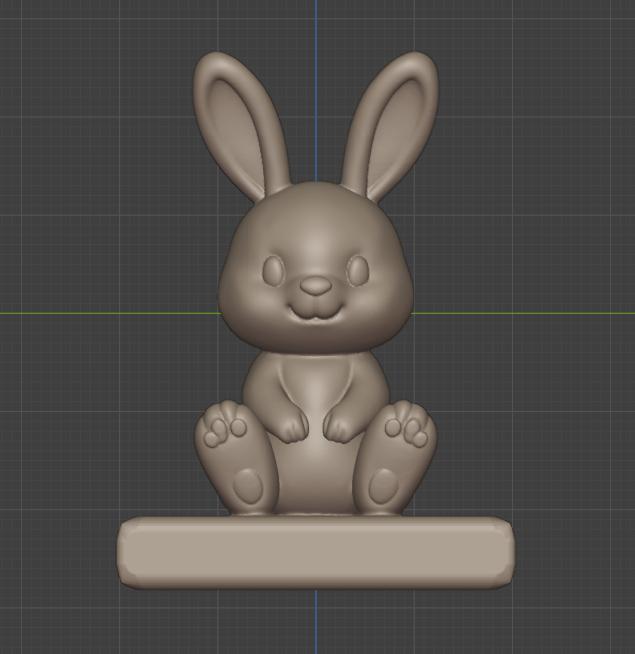Image resolution: width=635 pixels, height=654 pixels.
Task: Click the bunny's left ear in the viewport
Action: 241,126
